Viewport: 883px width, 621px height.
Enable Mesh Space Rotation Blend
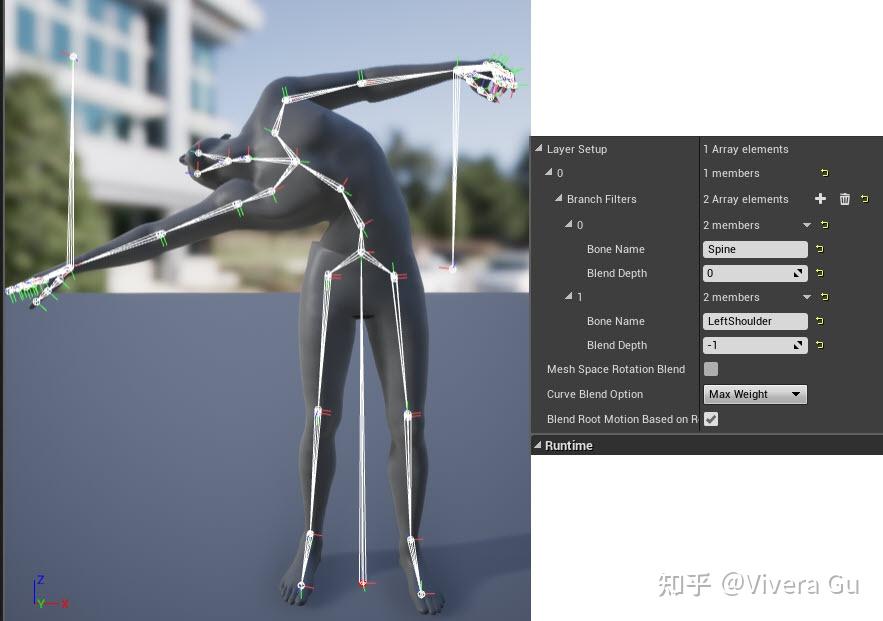(x=711, y=369)
